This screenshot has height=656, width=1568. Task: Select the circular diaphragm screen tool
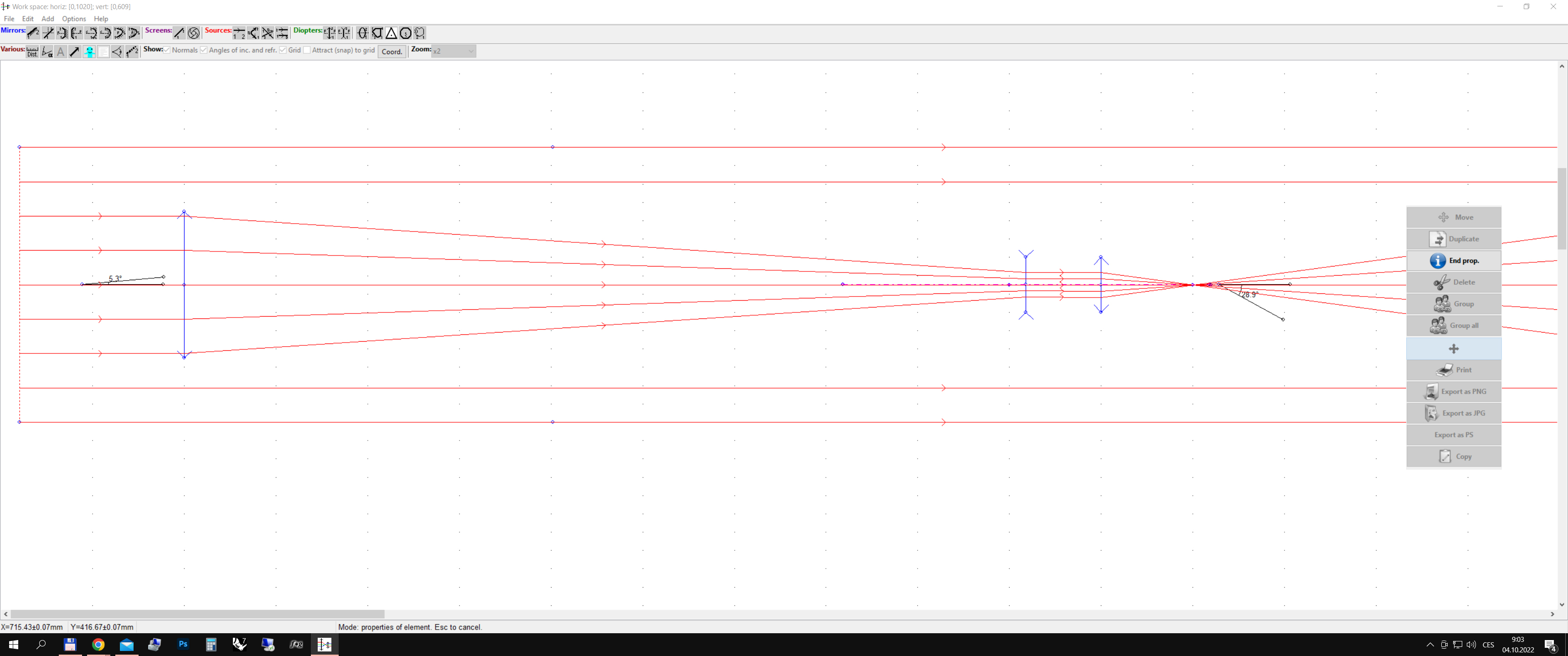pyautogui.click(x=194, y=33)
